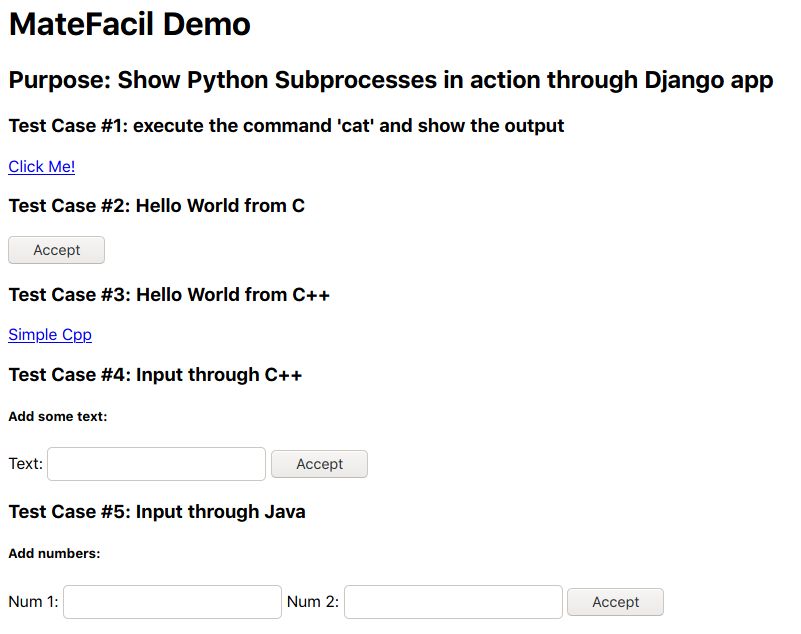Click Accept next to the Text field

(x=319, y=464)
